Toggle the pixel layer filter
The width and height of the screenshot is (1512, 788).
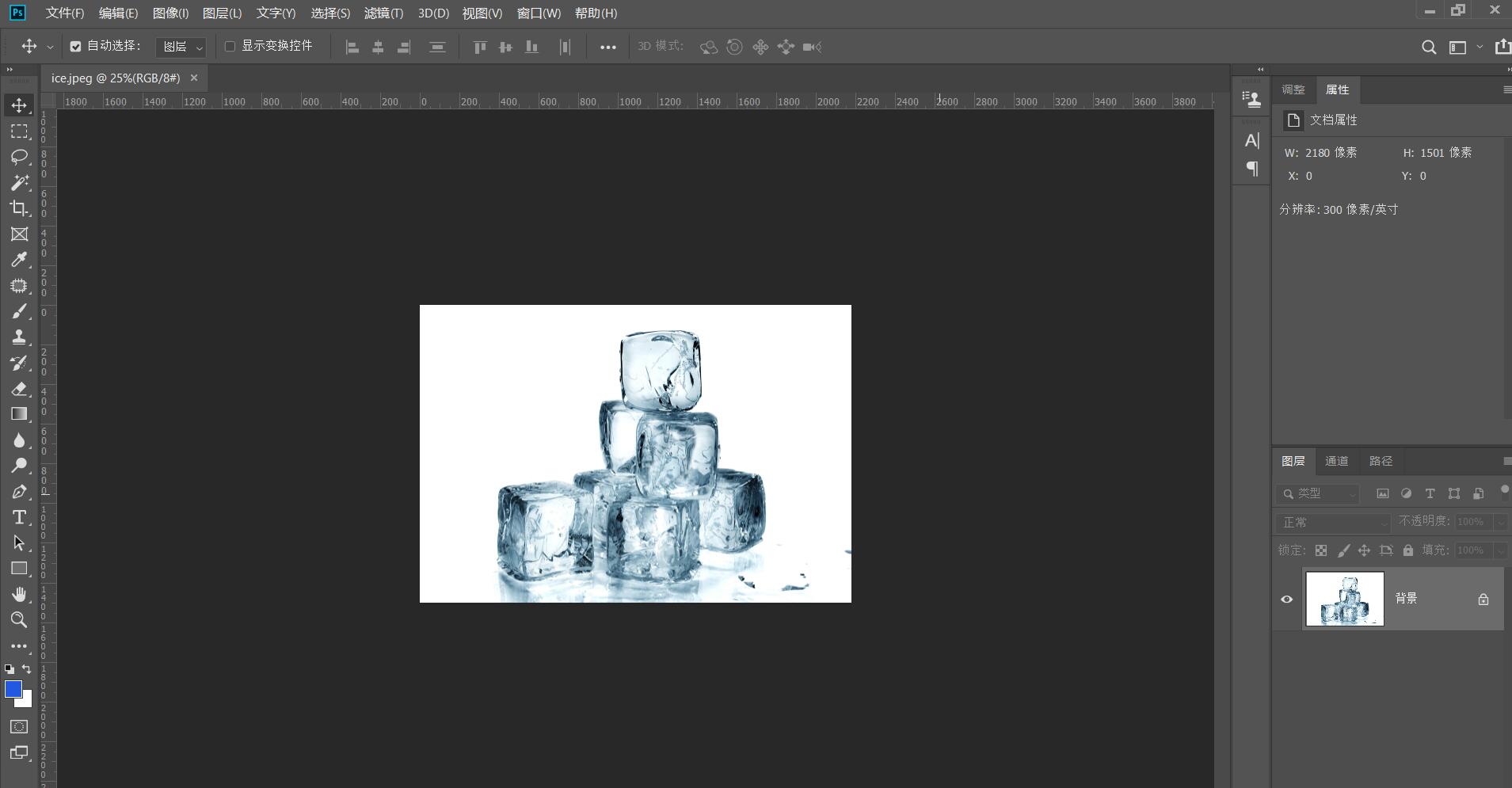(x=1382, y=493)
